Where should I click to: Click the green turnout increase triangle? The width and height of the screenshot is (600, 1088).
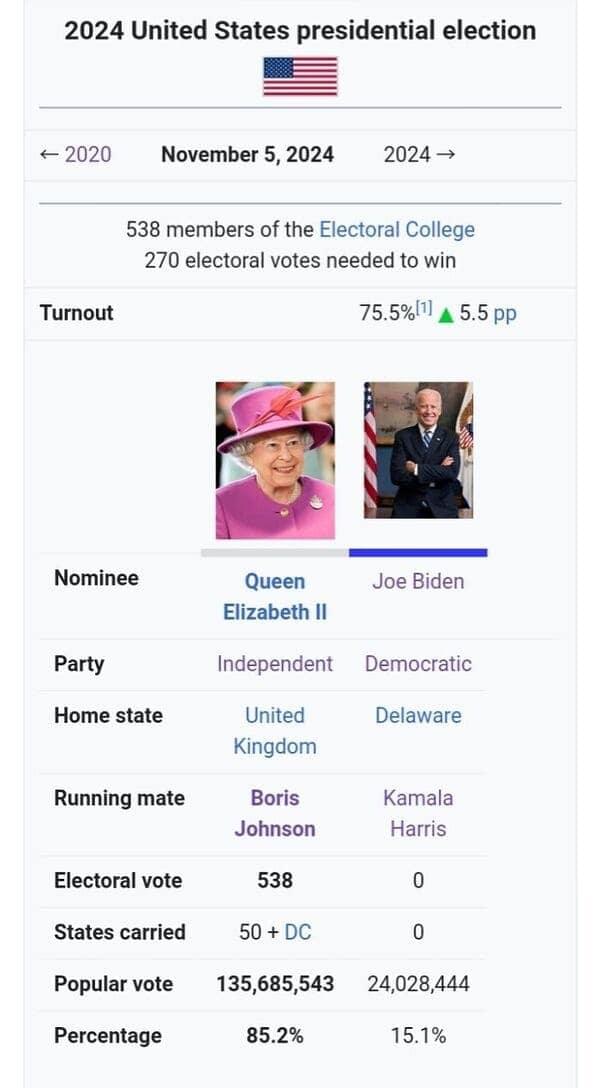point(446,315)
